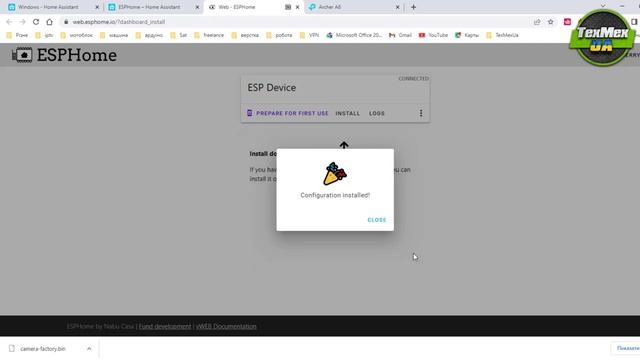Open the TexMexUa bookmarks folder
Viewport: 640px width, 360px height.
point(502,36)
